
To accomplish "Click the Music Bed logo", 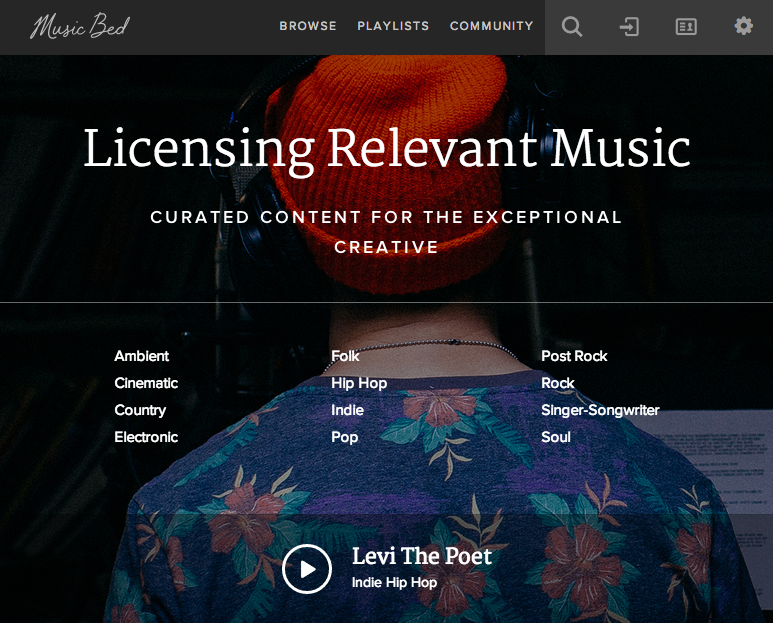I will point(80,26).
